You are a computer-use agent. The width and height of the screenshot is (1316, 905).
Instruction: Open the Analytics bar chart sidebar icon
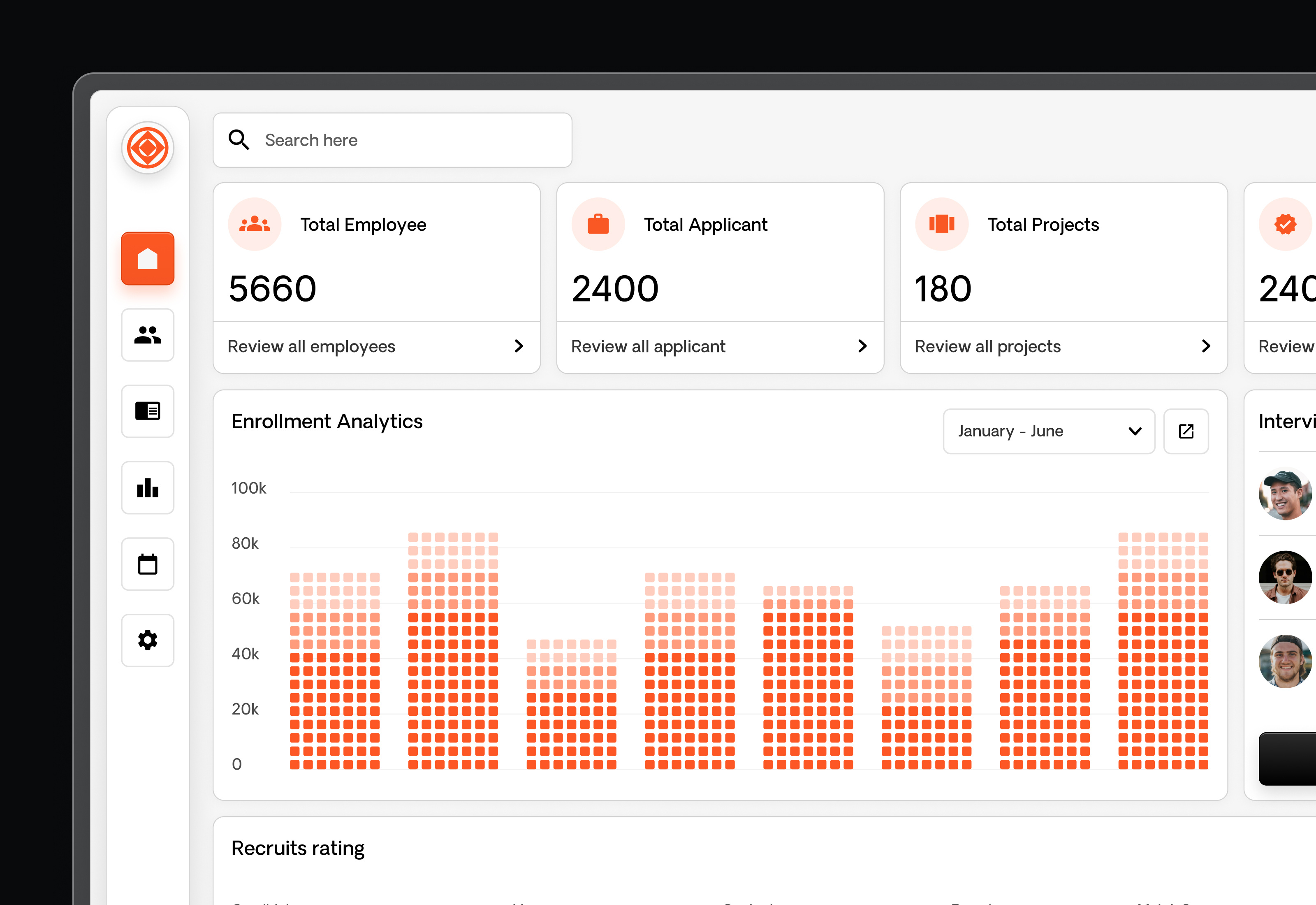[147, 487]
